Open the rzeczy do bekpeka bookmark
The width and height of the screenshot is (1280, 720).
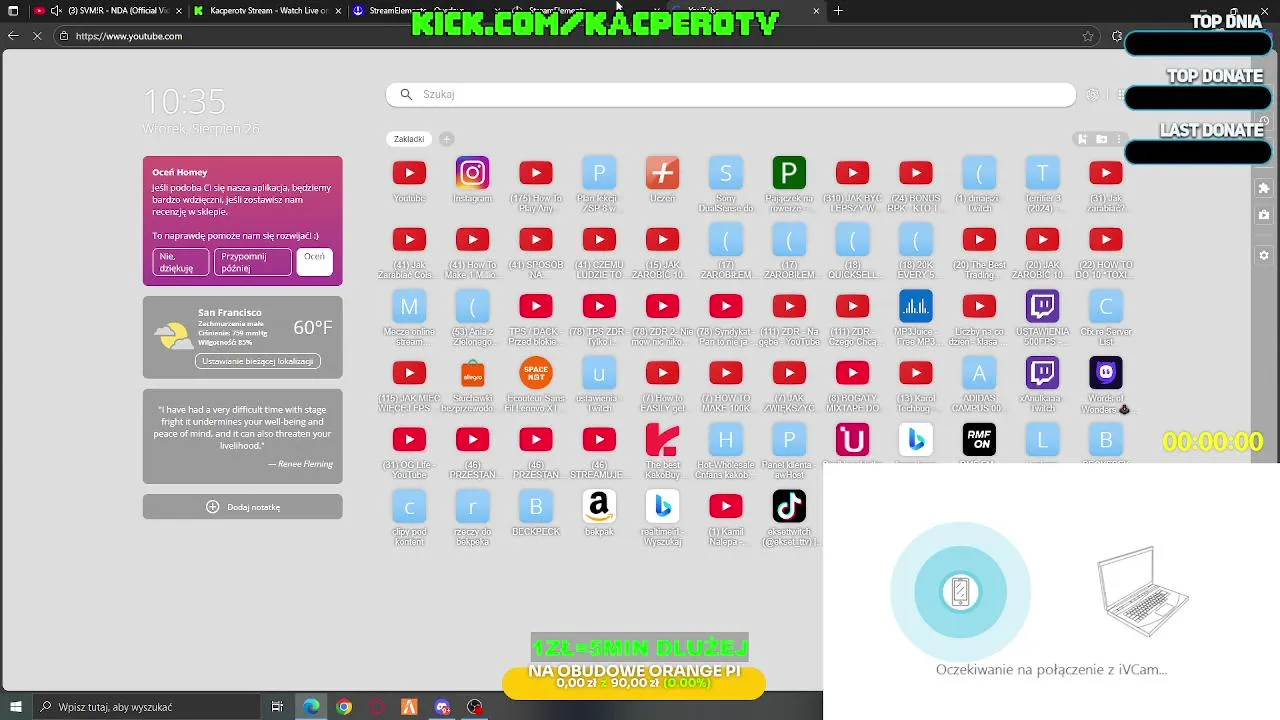click(472, 506)
